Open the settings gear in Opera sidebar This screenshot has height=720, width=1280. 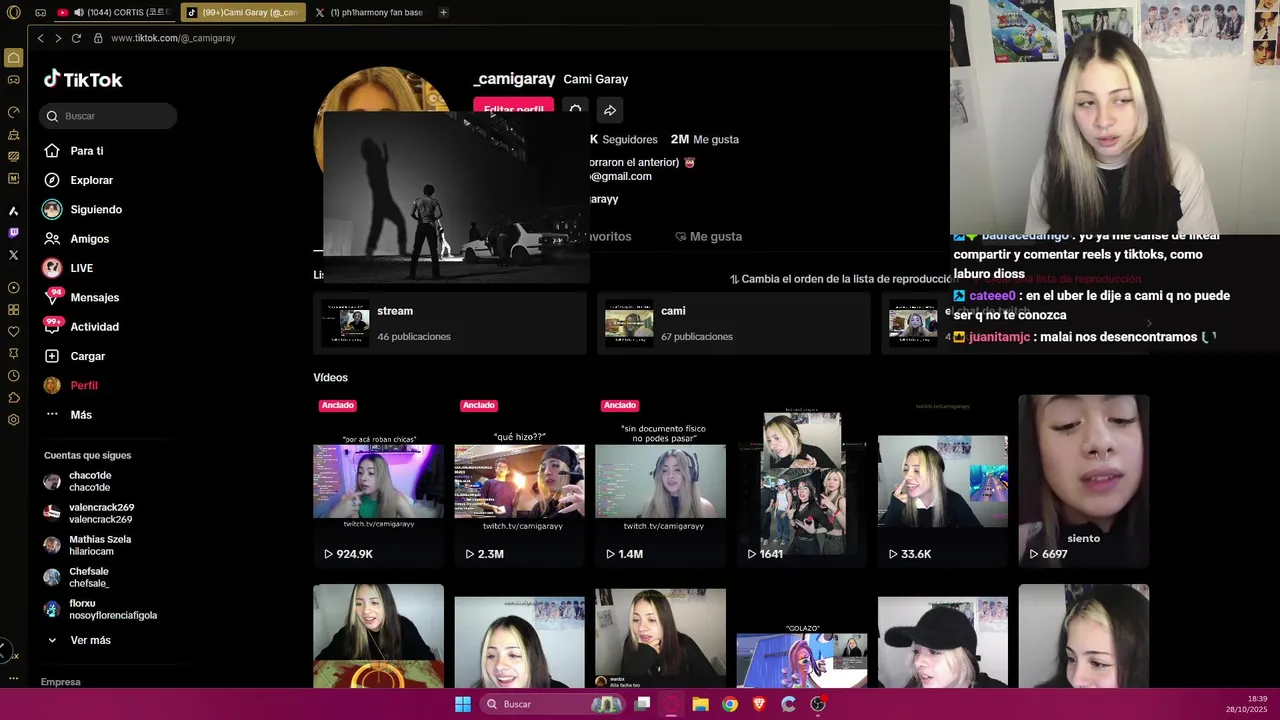(x=13, y=420)
